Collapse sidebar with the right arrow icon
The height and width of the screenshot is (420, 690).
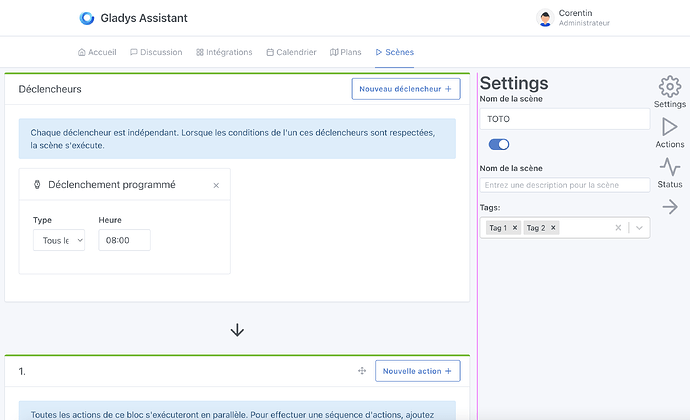click(669, 207)
